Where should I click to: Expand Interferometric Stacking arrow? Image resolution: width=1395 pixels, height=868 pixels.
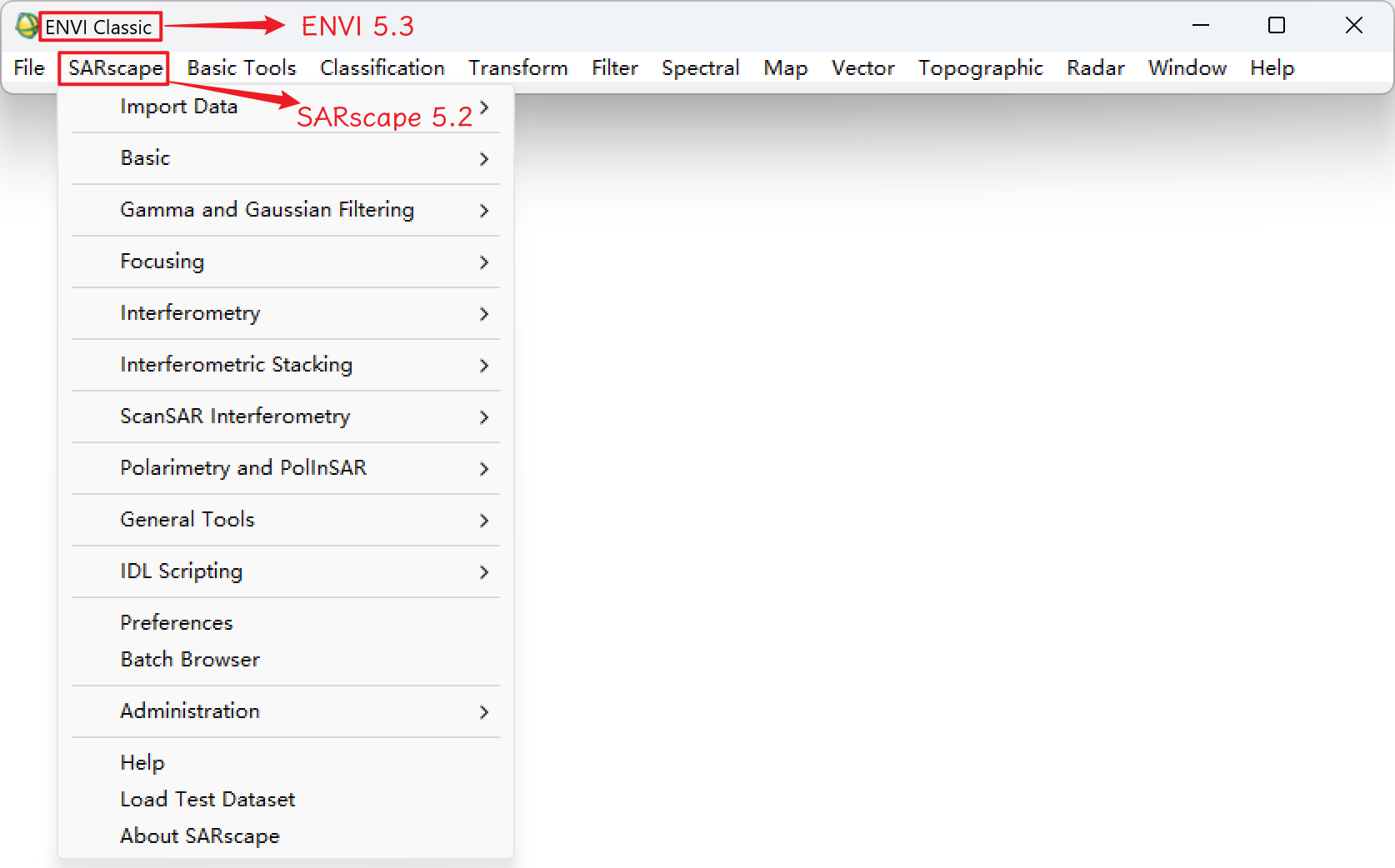tap(484, 365)
